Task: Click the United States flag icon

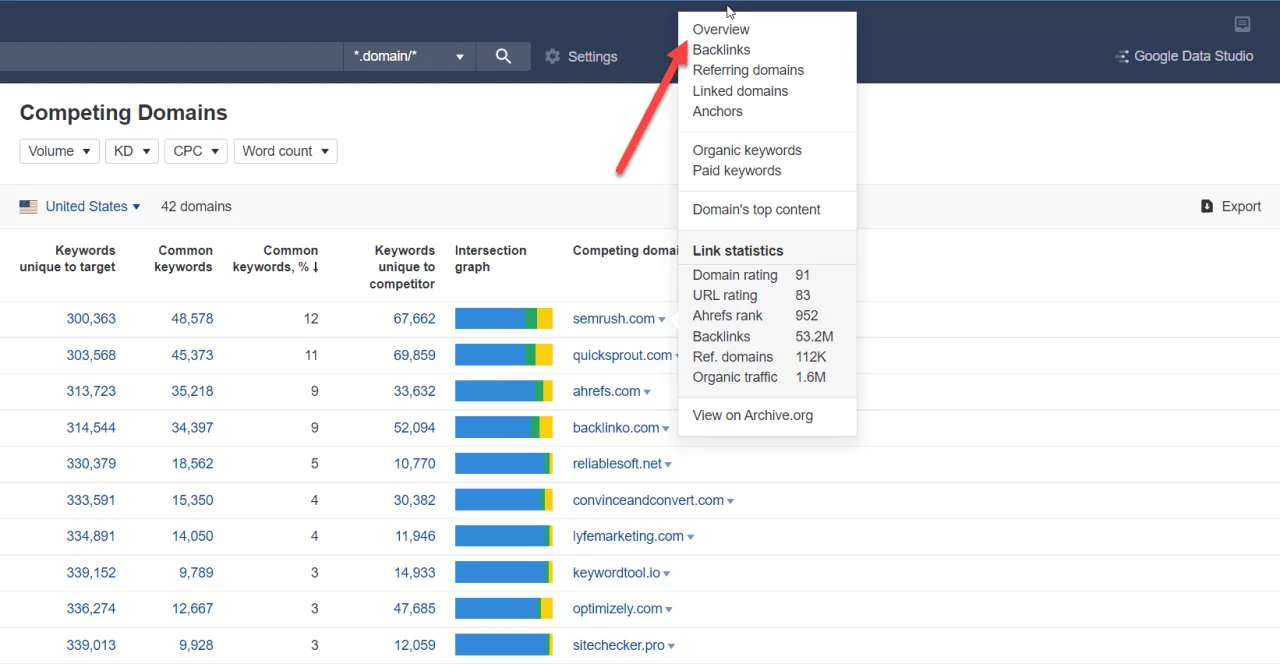Action: point(29,206)
